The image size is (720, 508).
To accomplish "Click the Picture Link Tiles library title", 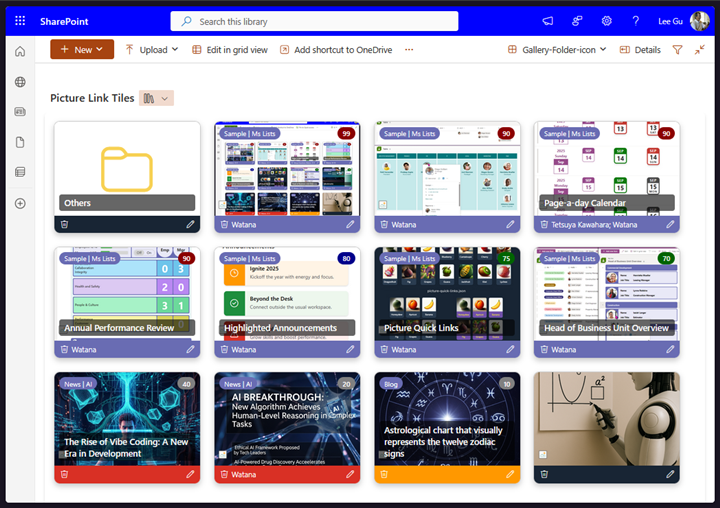I will coord(92,98).
